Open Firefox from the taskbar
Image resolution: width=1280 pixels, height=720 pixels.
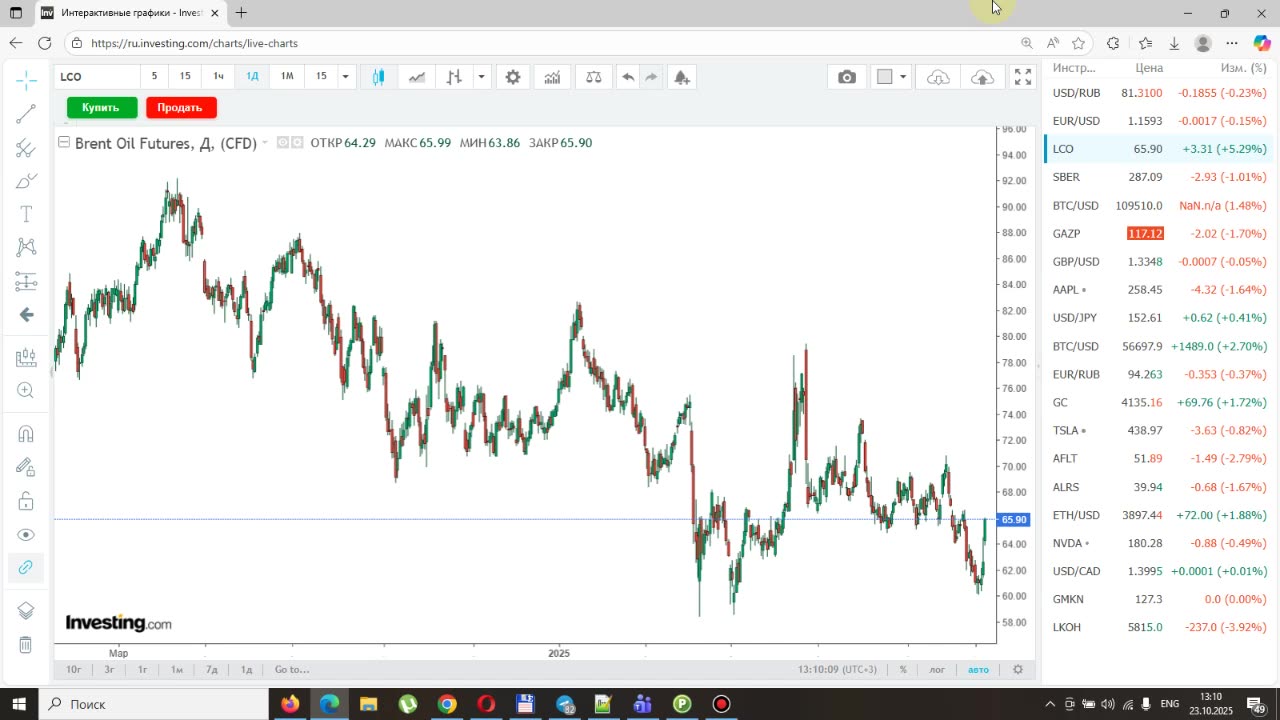point(290,704)
